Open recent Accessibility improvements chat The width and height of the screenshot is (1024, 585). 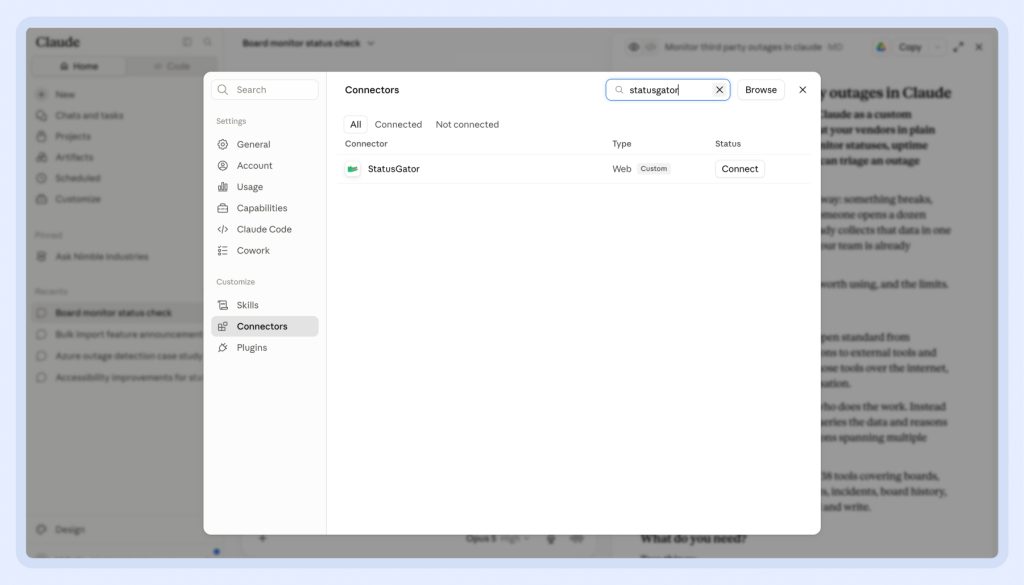click(118, 377)
